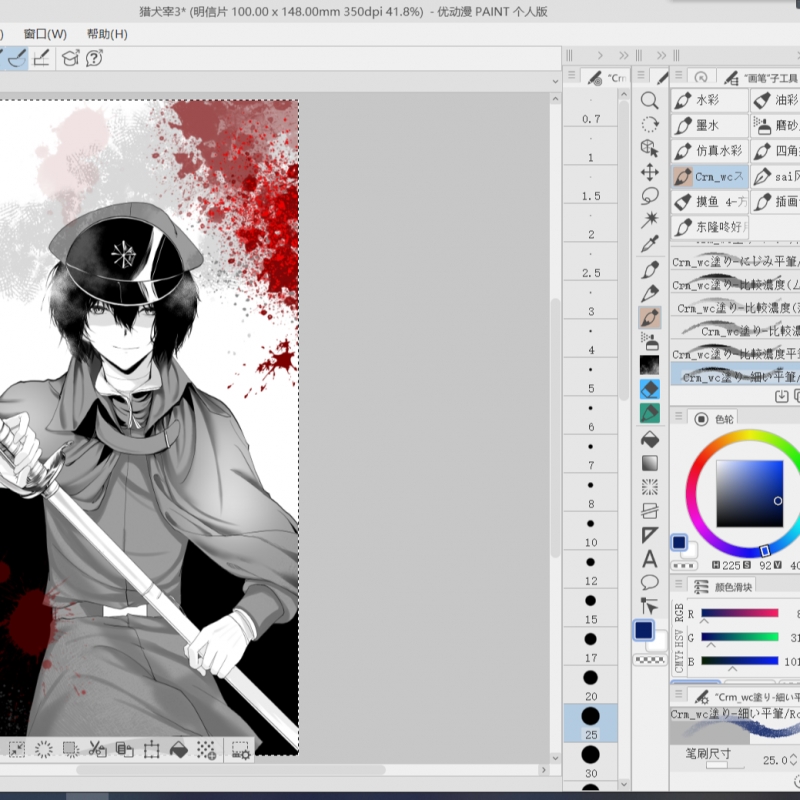Switch to the 色轮 color wheel tab
The height and width of the screenshot is (800, 800).
coord(715,419)
